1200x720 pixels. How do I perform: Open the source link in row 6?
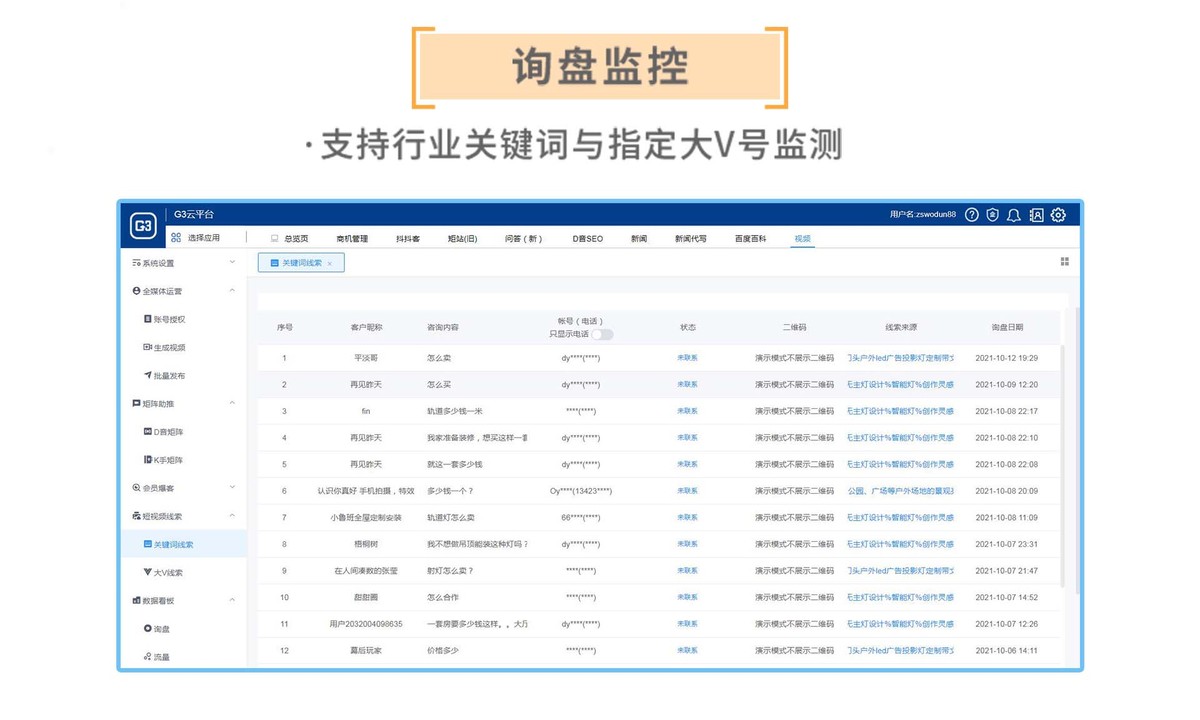[900, 491]
